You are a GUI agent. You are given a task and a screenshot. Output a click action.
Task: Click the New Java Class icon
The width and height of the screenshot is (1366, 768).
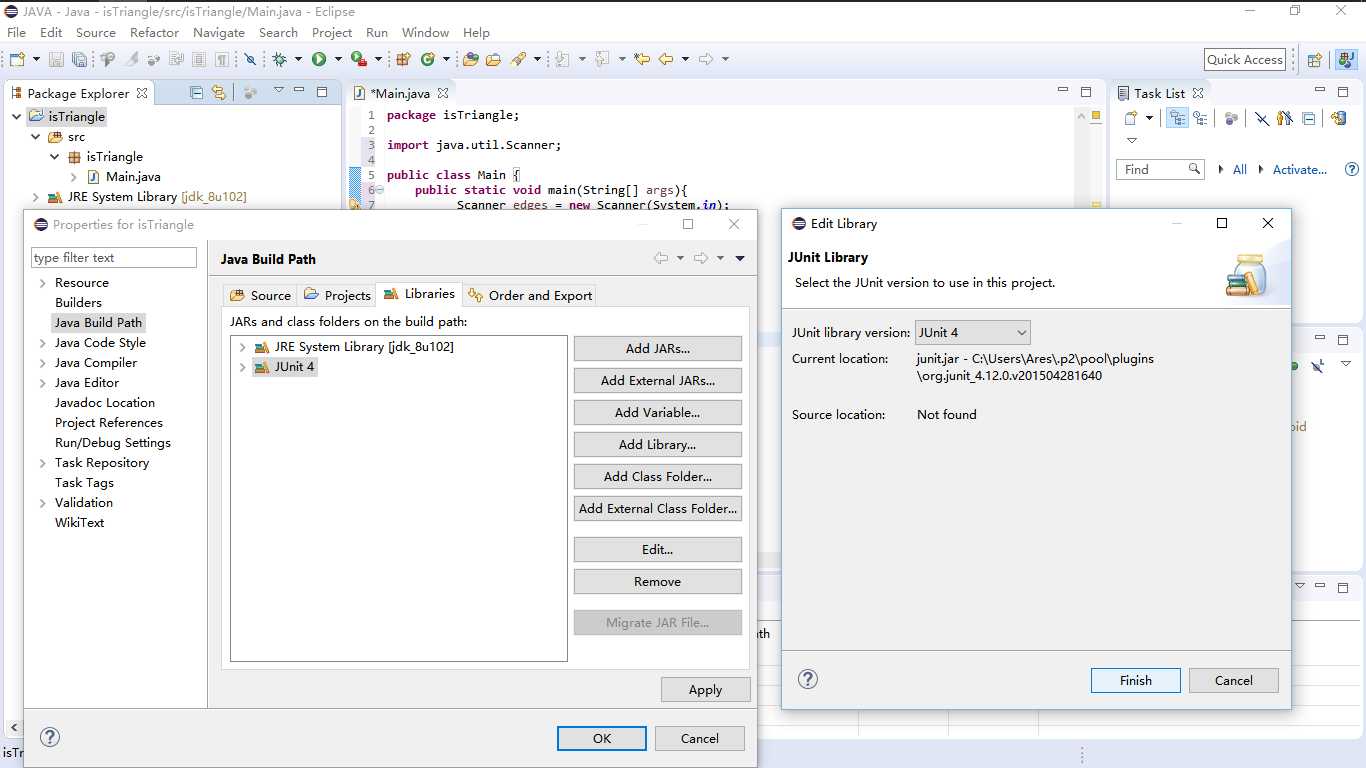click(427, 59)
